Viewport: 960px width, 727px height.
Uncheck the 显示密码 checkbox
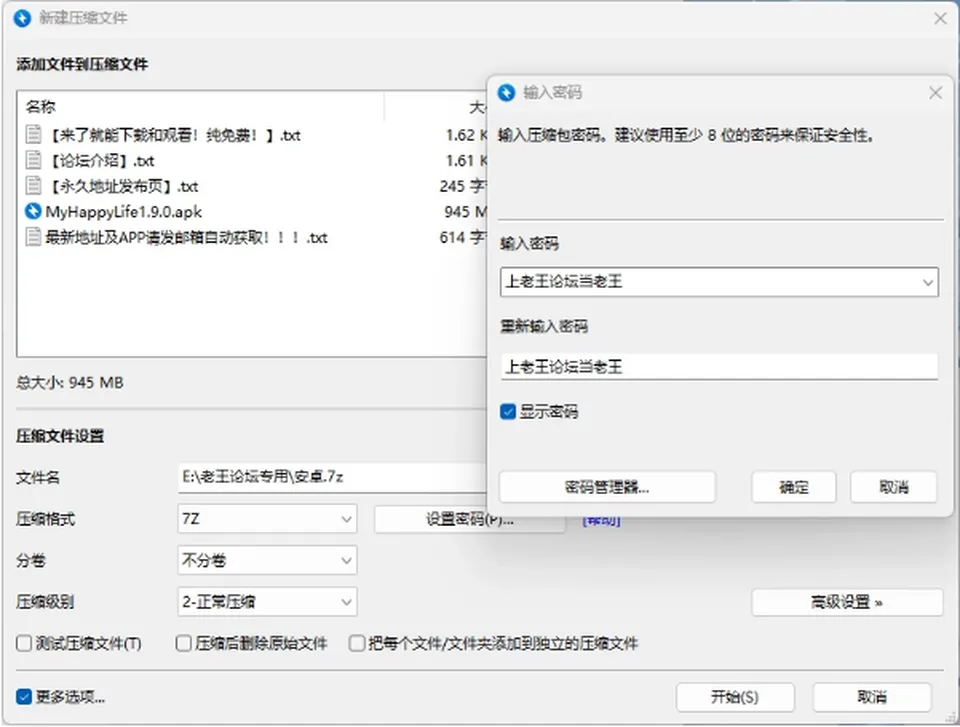tap(508, 412)
